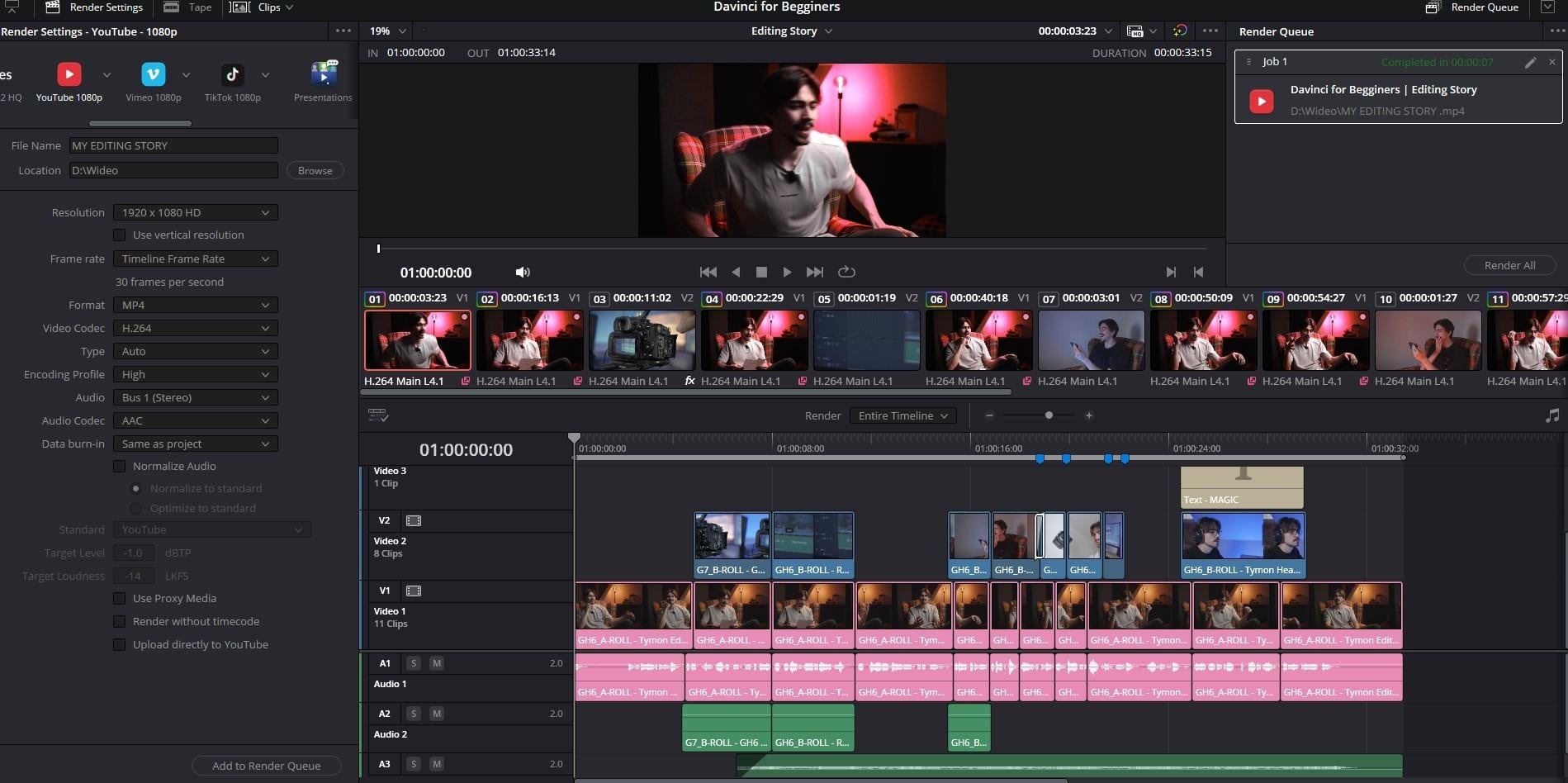1568x783 pixels.
Task: Open the Format MP4 dropdown
Action: click(195, 305)
